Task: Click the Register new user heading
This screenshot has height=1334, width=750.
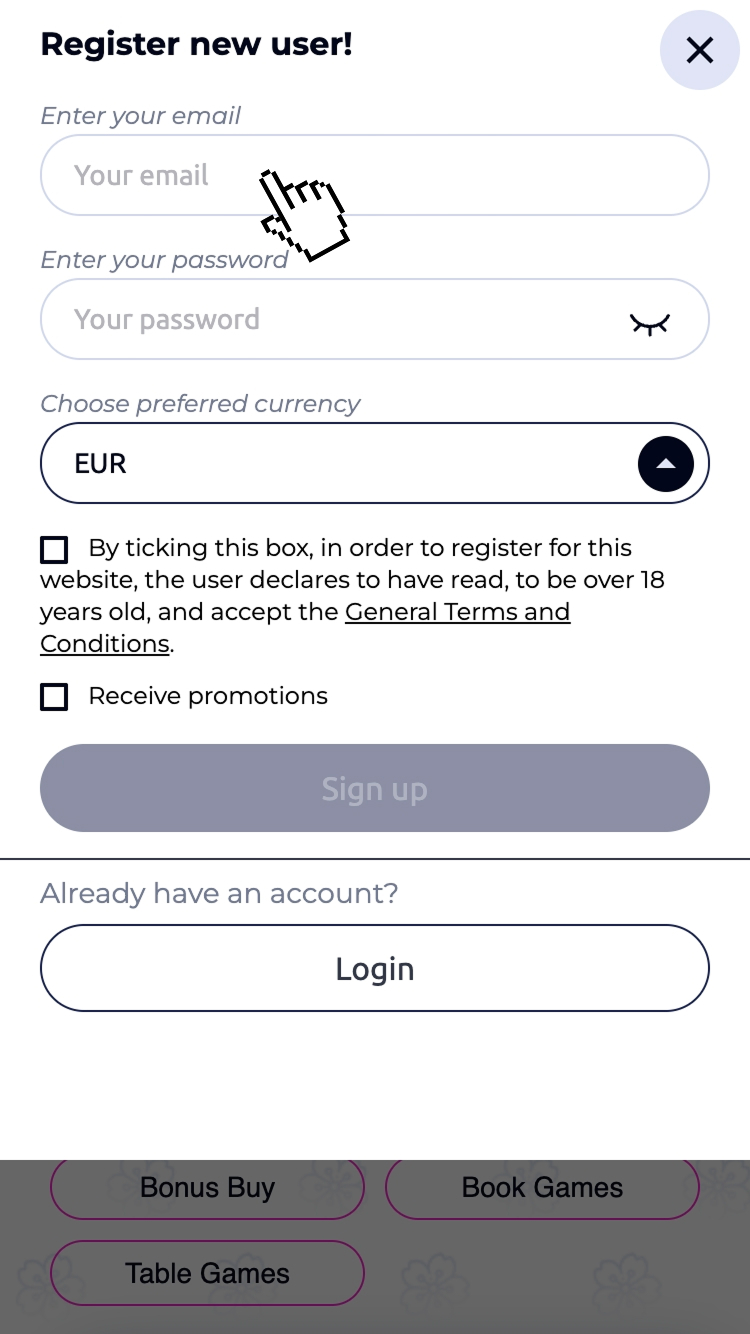Action: (196, 45)
